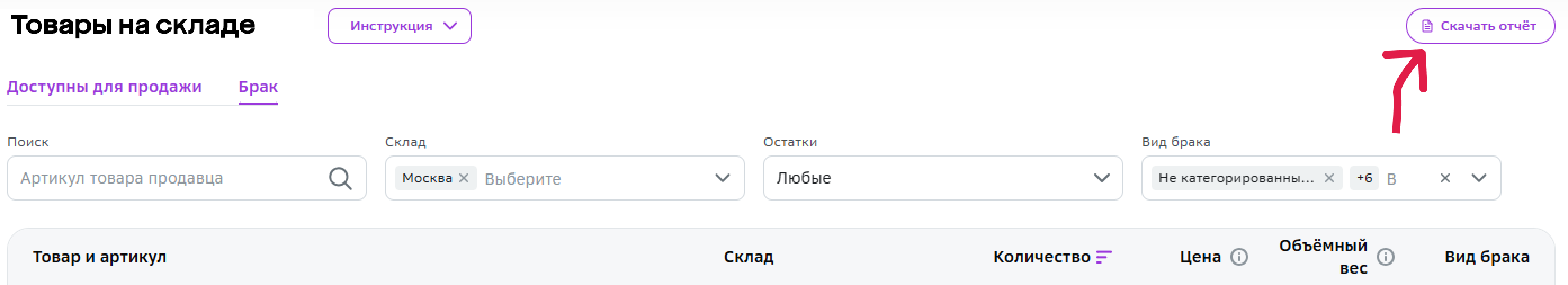Screen dimensions: 1568x285
Task: Open the Объёмный вес info icon
Action: click(x=1386, y=257)
